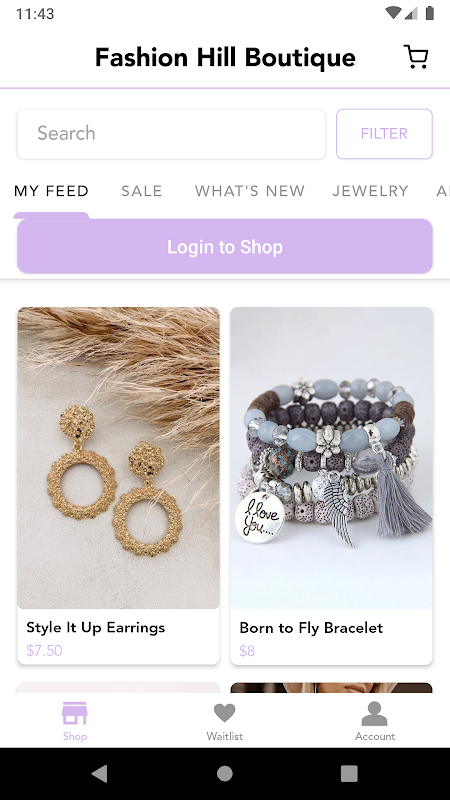Open the gold earrings product photo
Screen dimensions: 450x800
[x=118, y=458]
